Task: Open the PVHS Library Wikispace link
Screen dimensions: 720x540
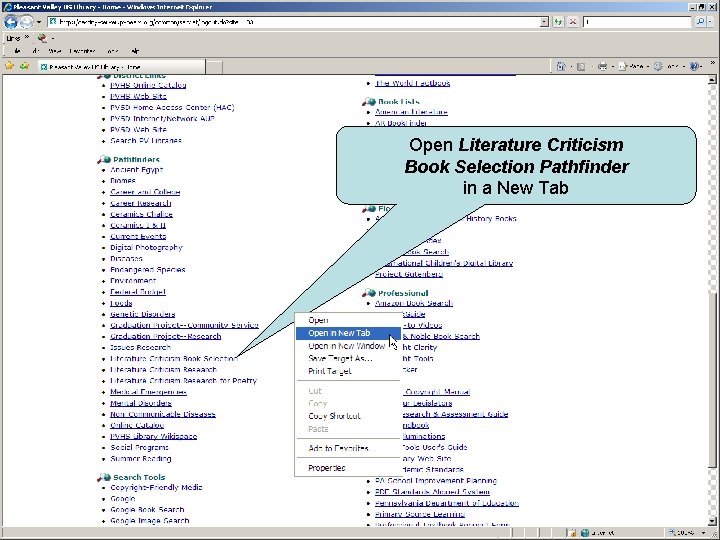Action: (x=153, y=436)
